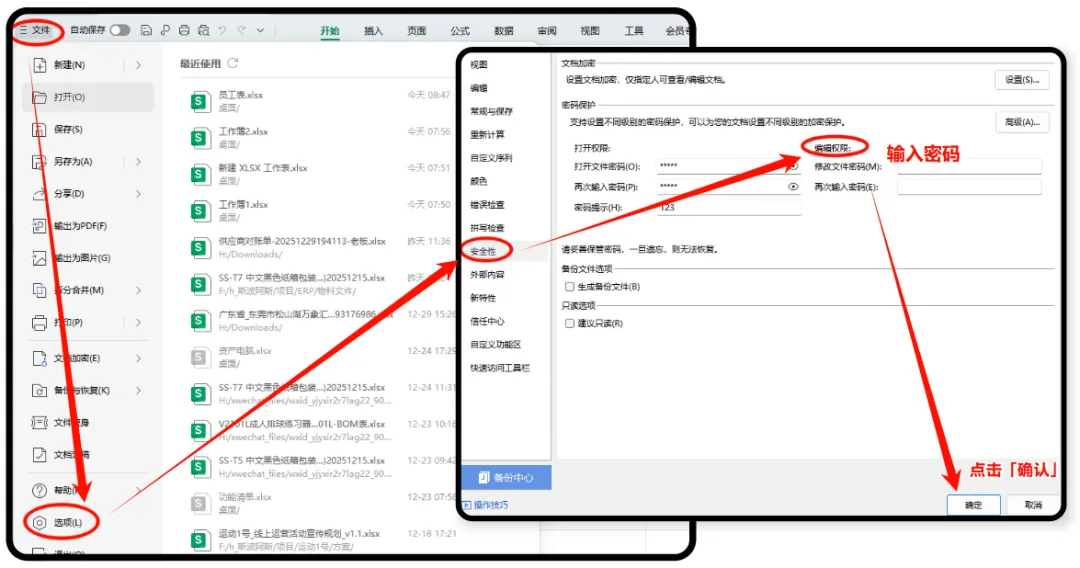Click the 新建(N) document icon
This screenshot has height=568, width=1080.
pos(39,65)
